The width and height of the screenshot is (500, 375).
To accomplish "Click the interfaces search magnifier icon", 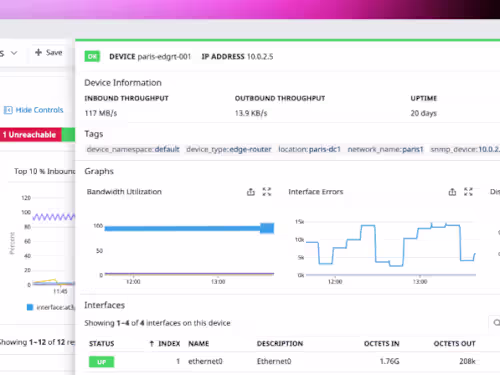I will (496, 322).
